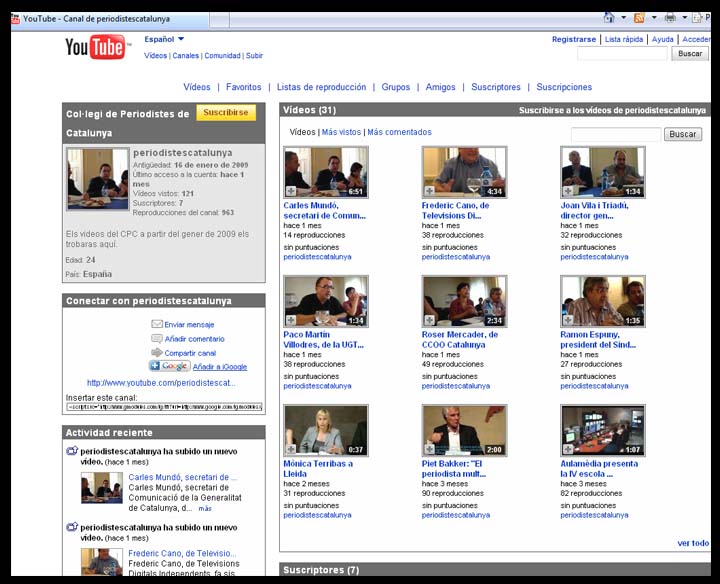Click in the top YouTube search field
This screenshot has height=584, width=720.
[x=622, y=54]
